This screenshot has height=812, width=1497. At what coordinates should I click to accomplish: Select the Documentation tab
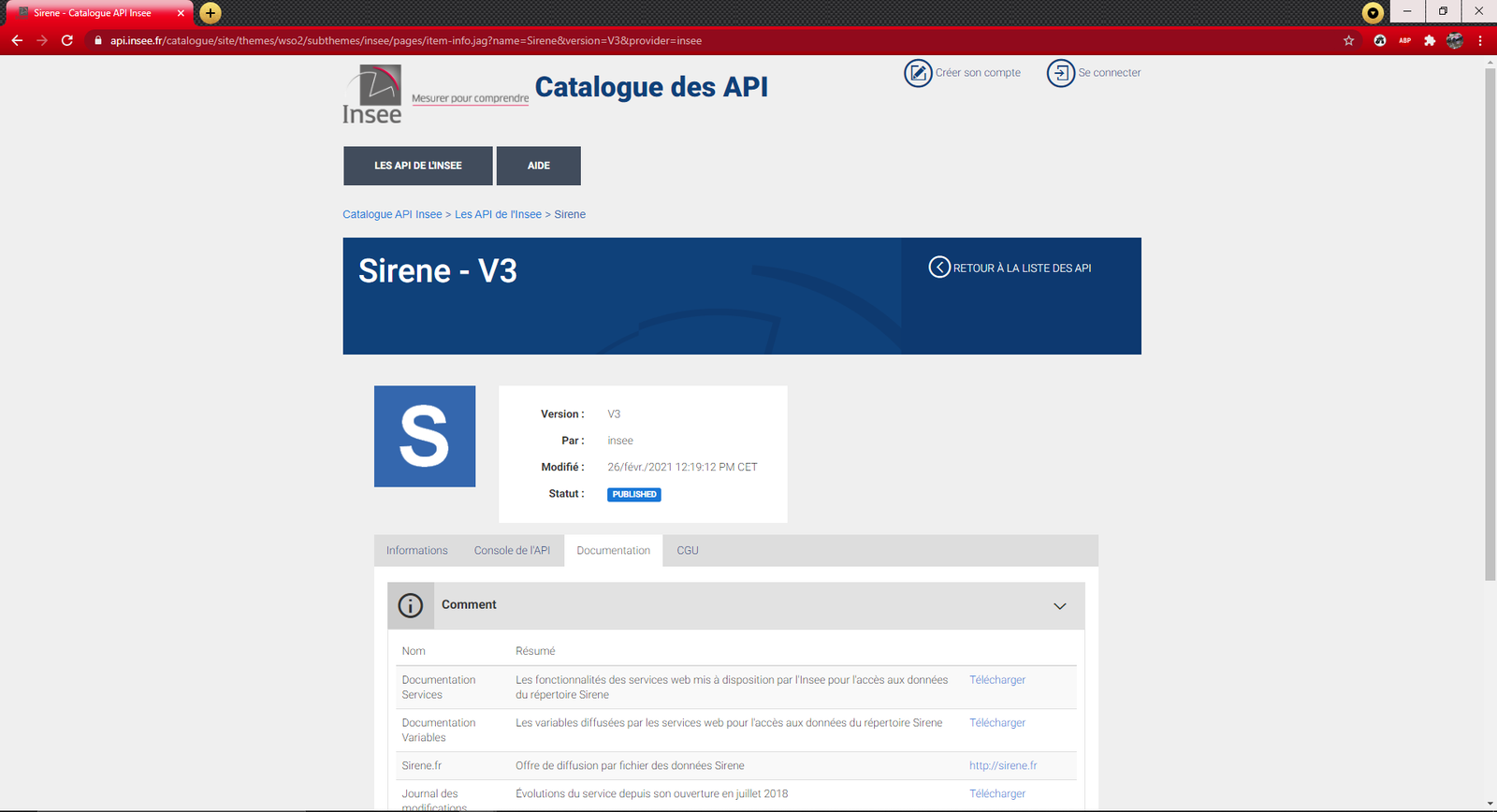pos(614,551)
